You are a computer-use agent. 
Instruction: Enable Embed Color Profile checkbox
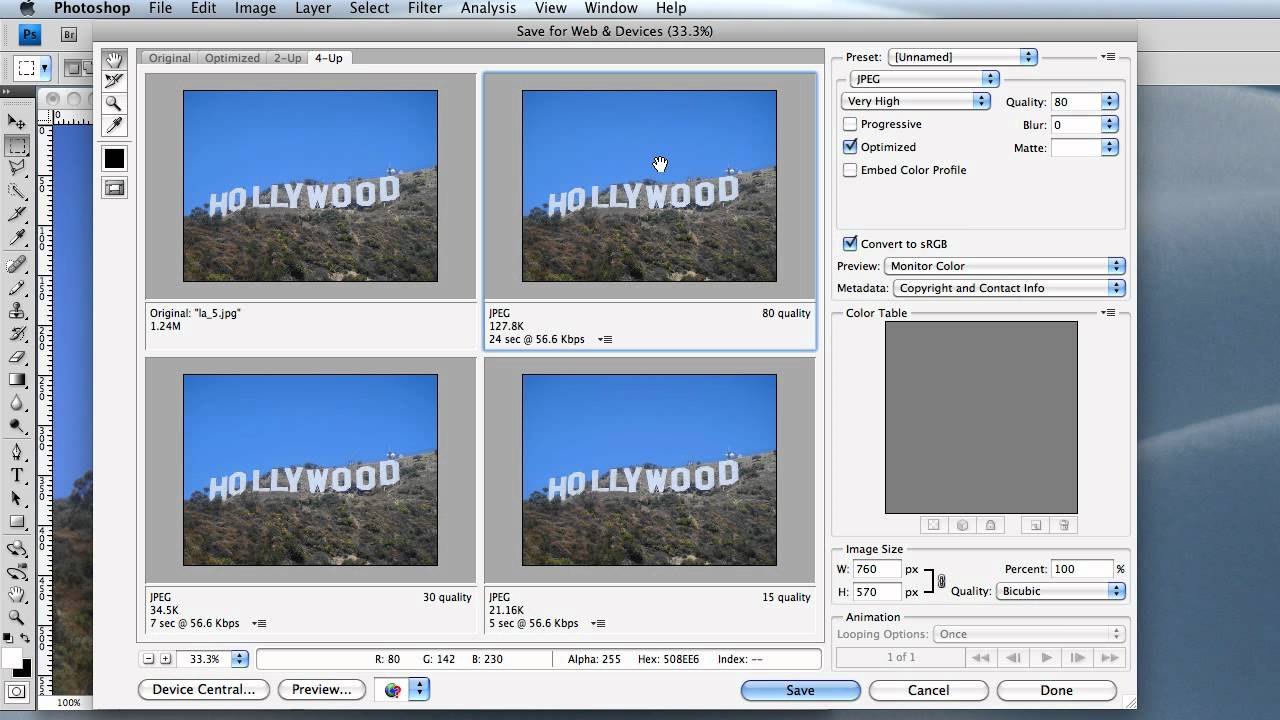click(850, 170)
